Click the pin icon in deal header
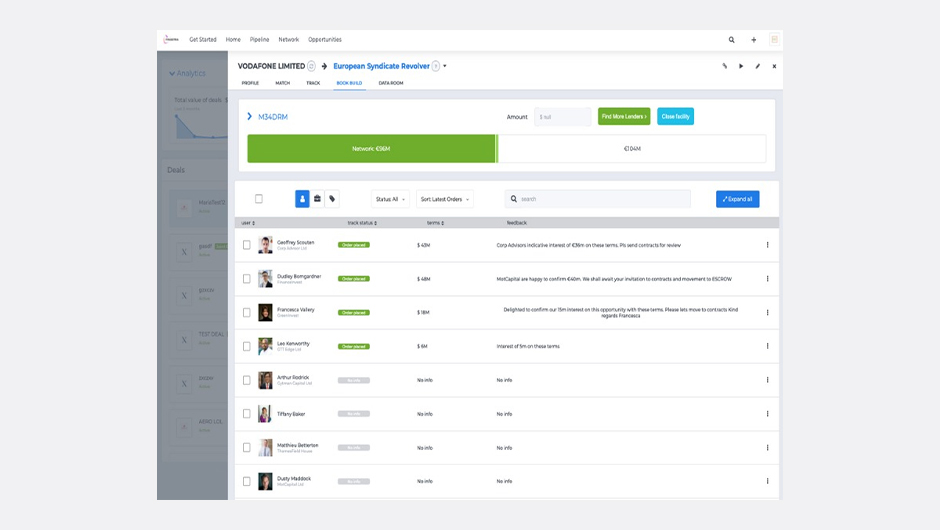940x530 pixels. pyautogui.click(x=724, y=66)
